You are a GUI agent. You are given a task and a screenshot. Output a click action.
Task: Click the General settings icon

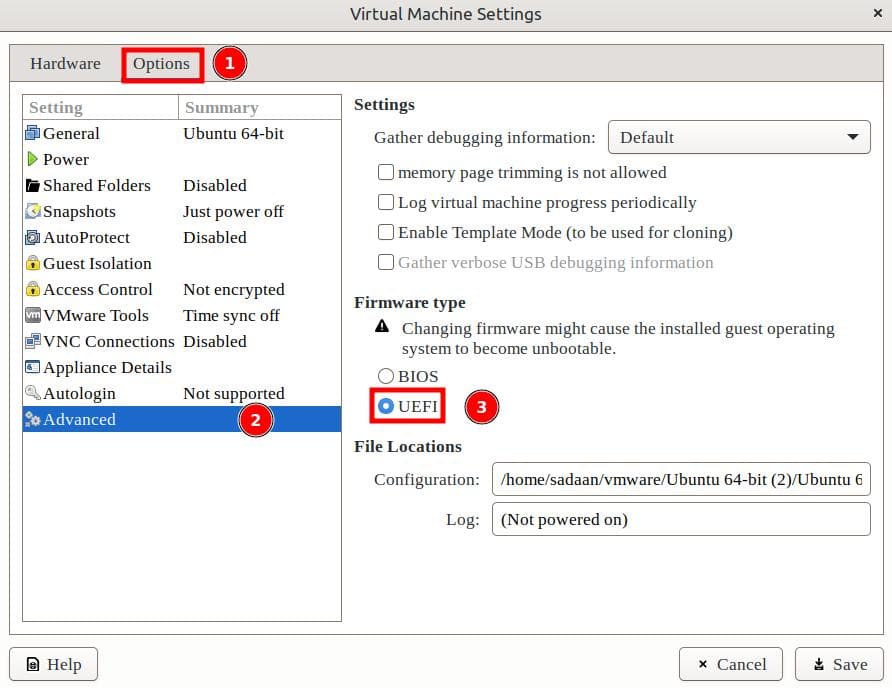coord(32,133)
